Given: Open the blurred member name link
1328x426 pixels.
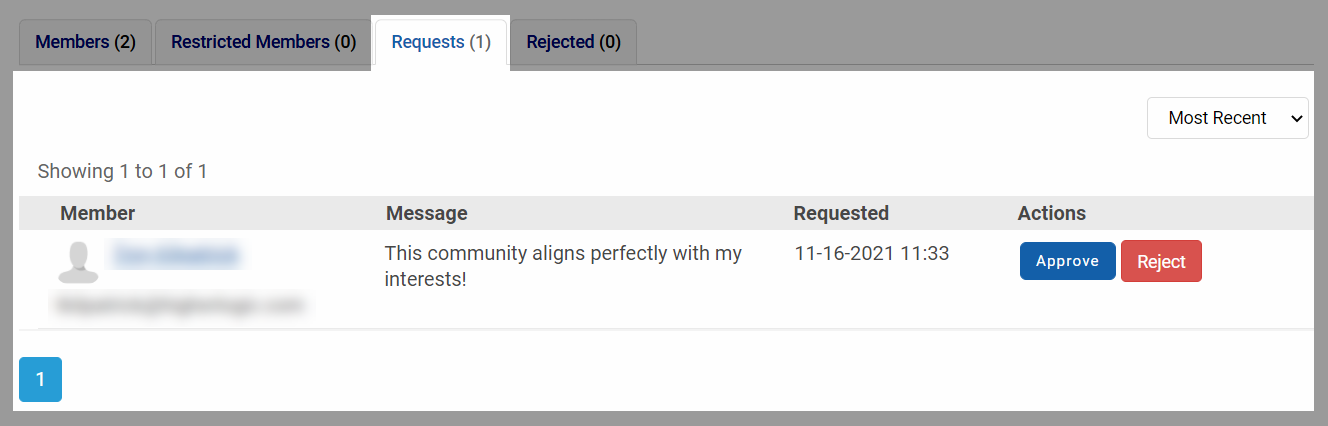Looking at the screenshot, I should tap(178, 256).
